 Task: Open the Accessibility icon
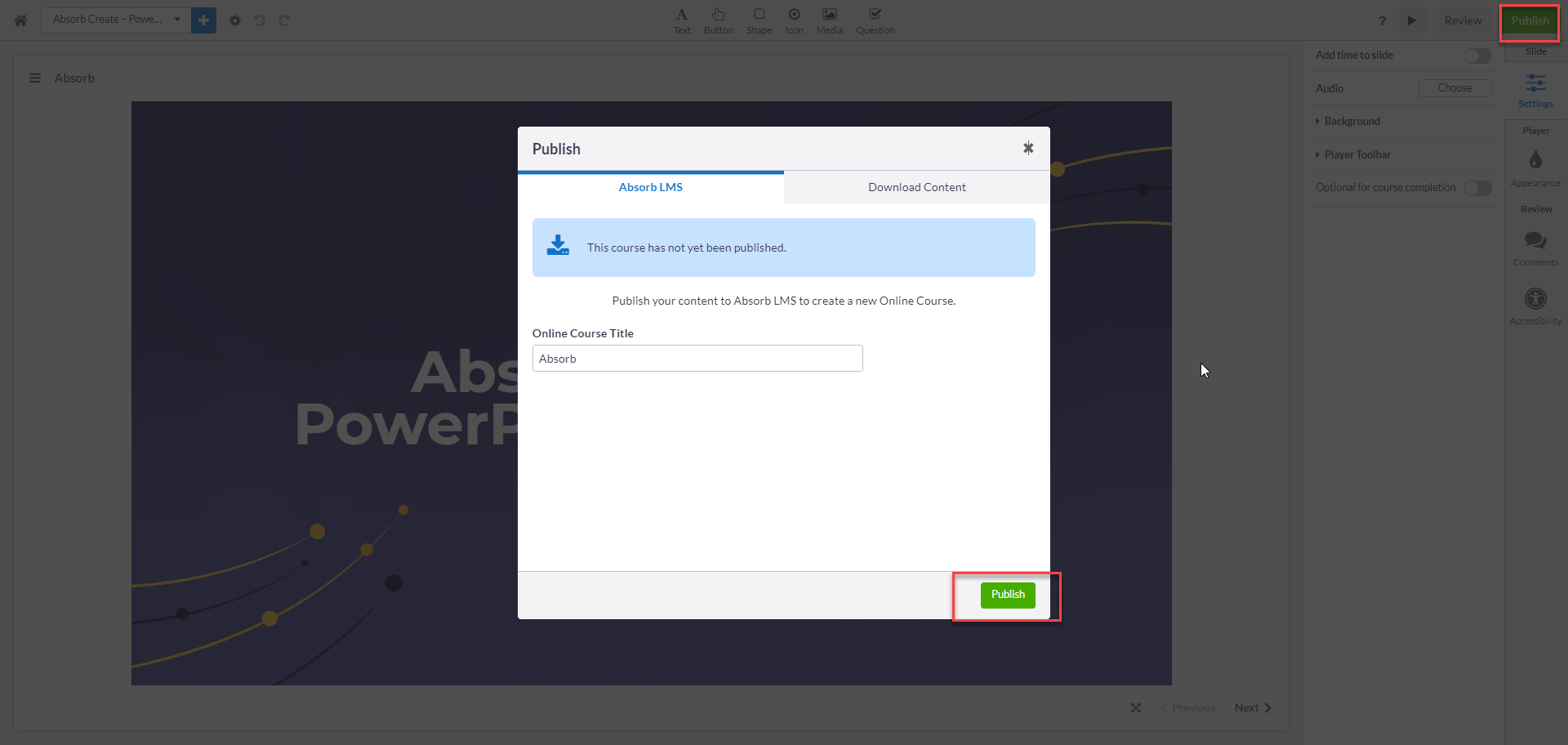tap(1536, 306)
